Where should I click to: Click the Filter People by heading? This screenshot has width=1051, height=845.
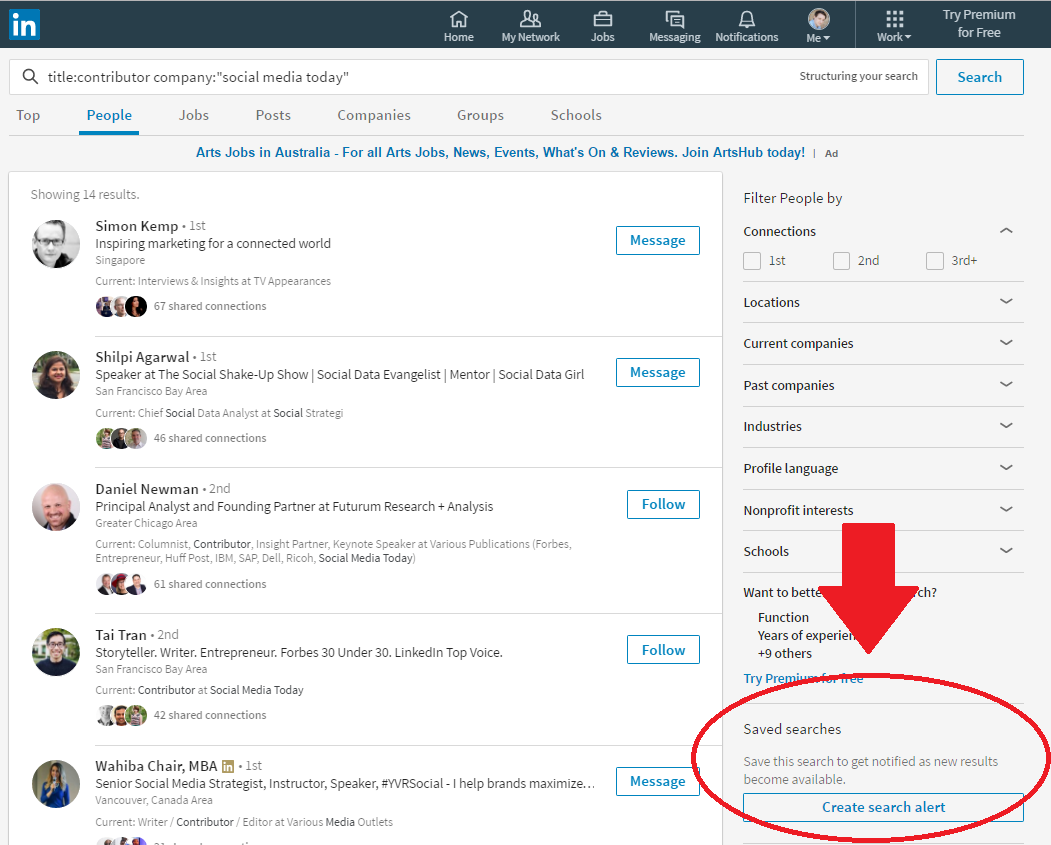pos(793,198)
